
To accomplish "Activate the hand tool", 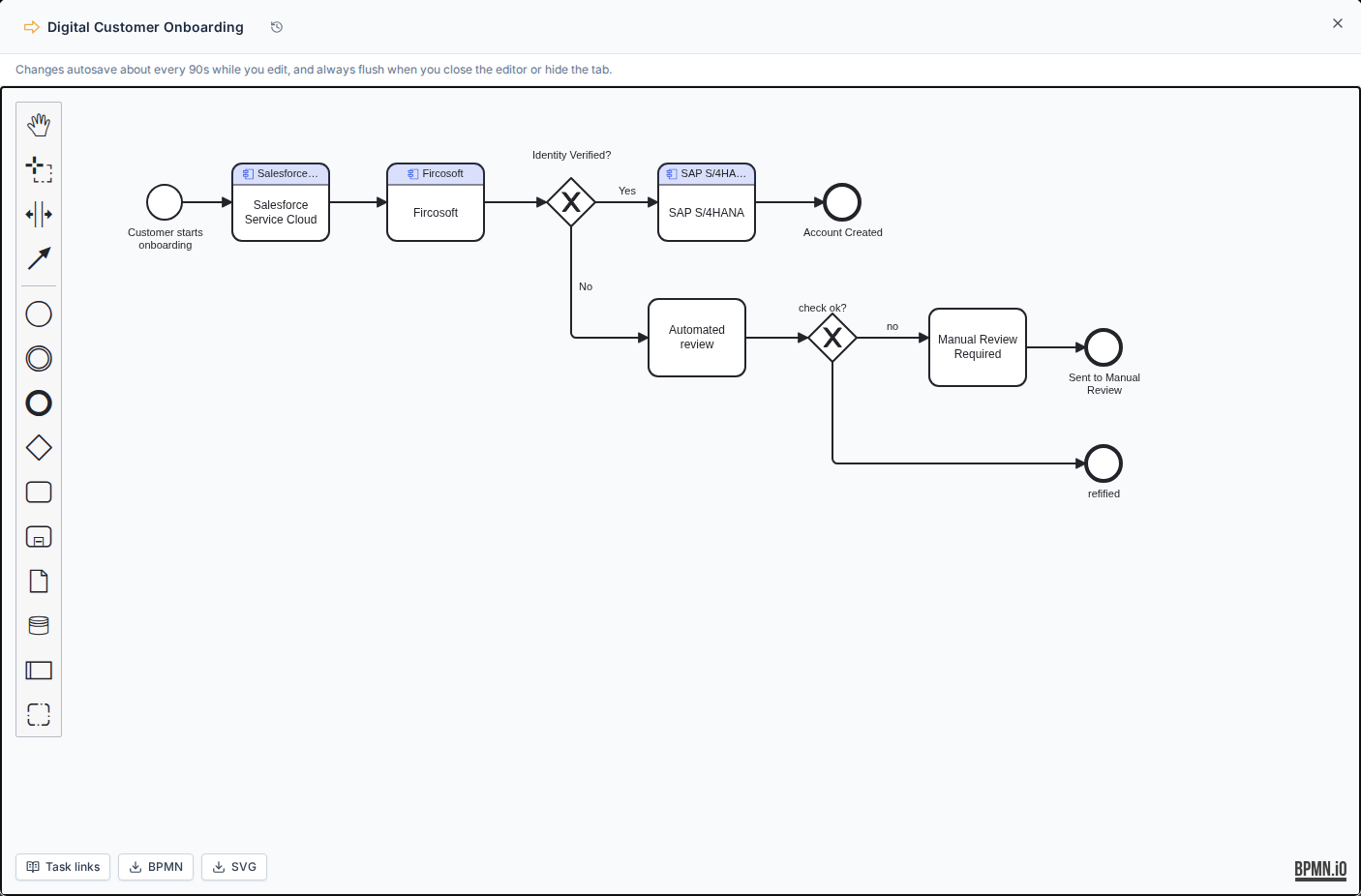I will point(39,125).
